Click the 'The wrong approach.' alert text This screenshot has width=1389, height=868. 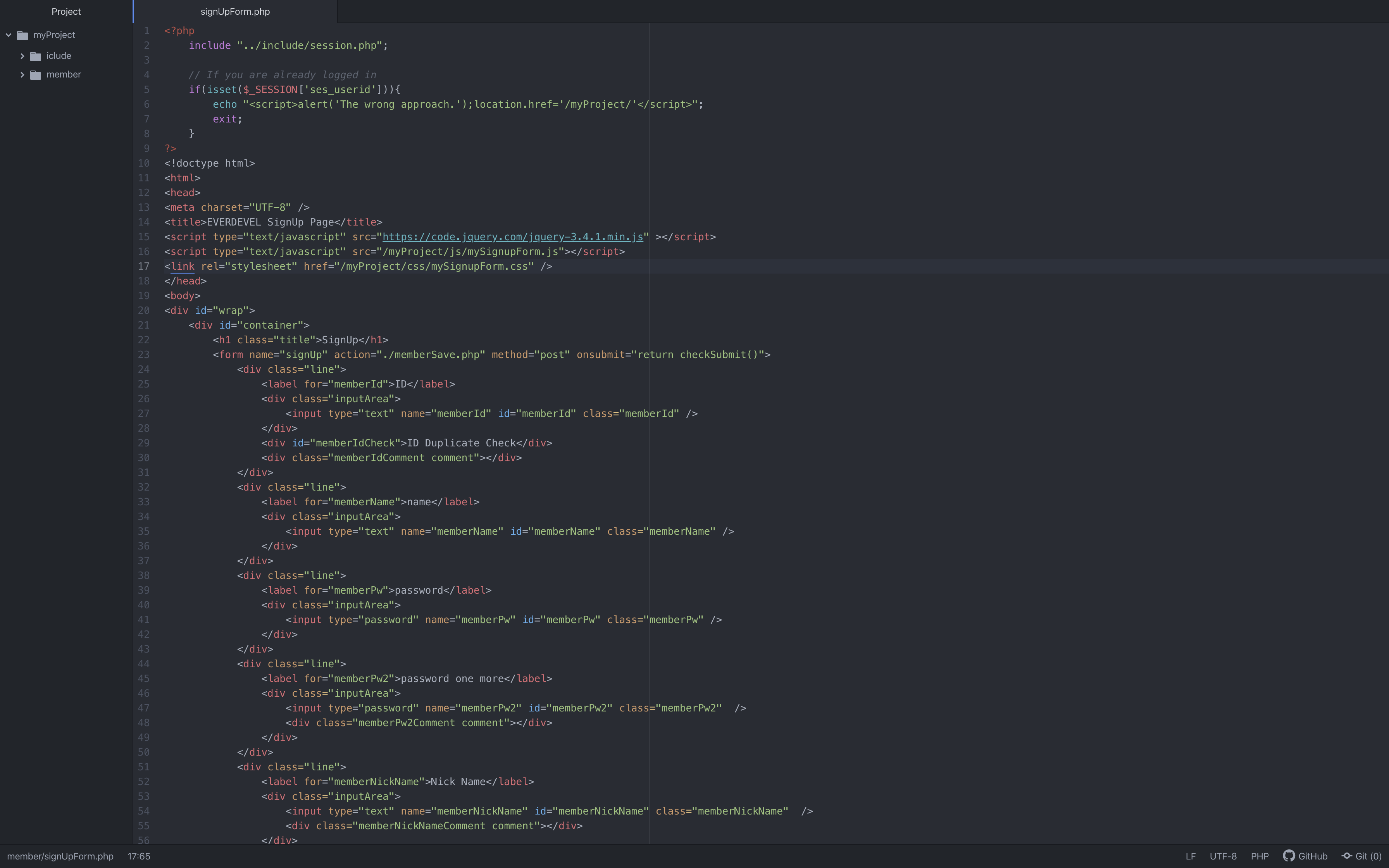pos(397,105)
